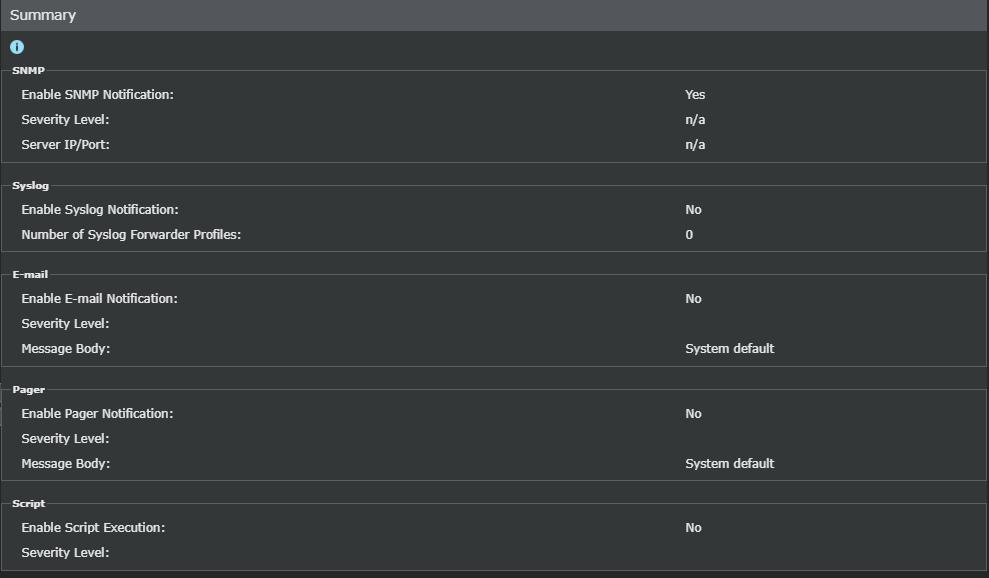
Task: Click the Enable Pager Notification label
Action: (97, 413)
